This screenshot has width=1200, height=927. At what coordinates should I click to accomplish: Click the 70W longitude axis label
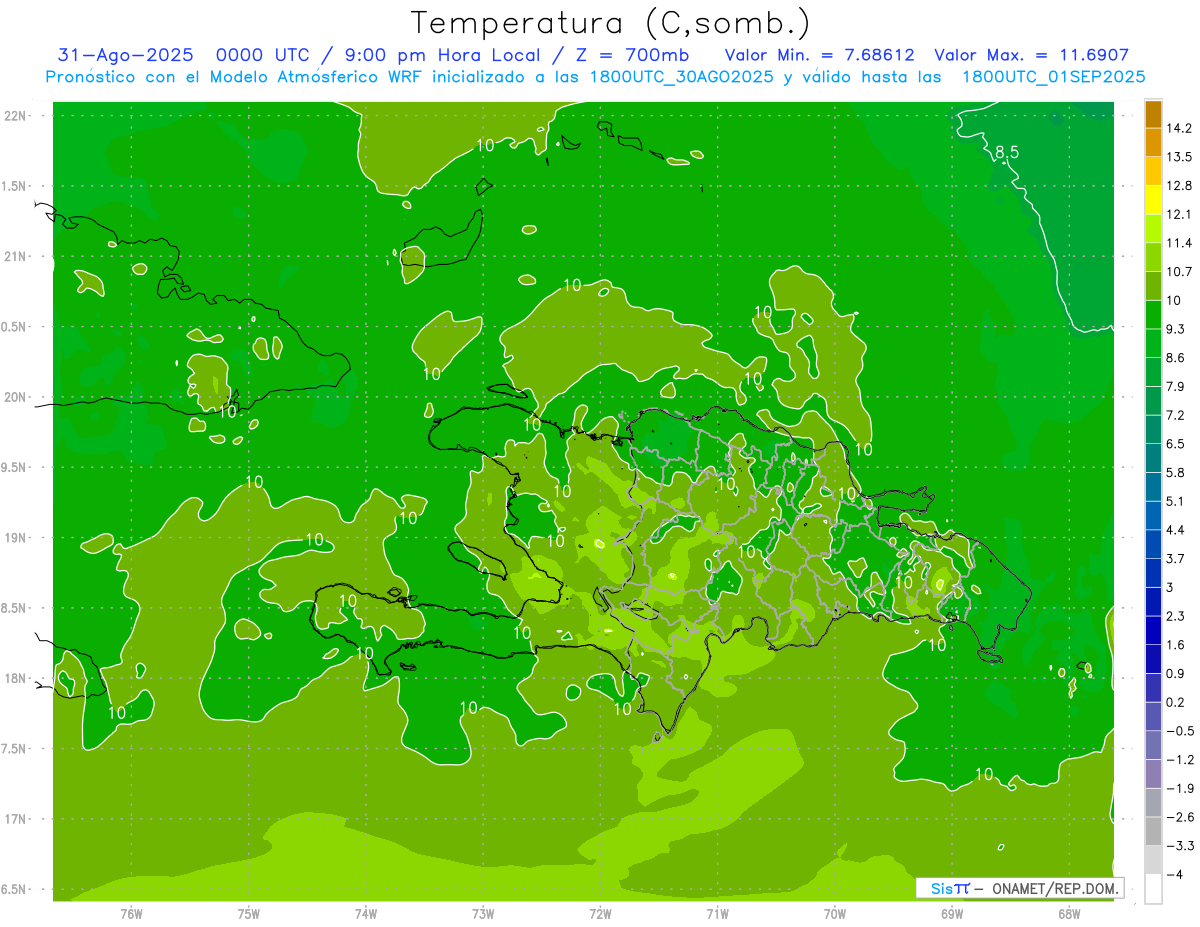pyautogui.click(x=835, y=913)
